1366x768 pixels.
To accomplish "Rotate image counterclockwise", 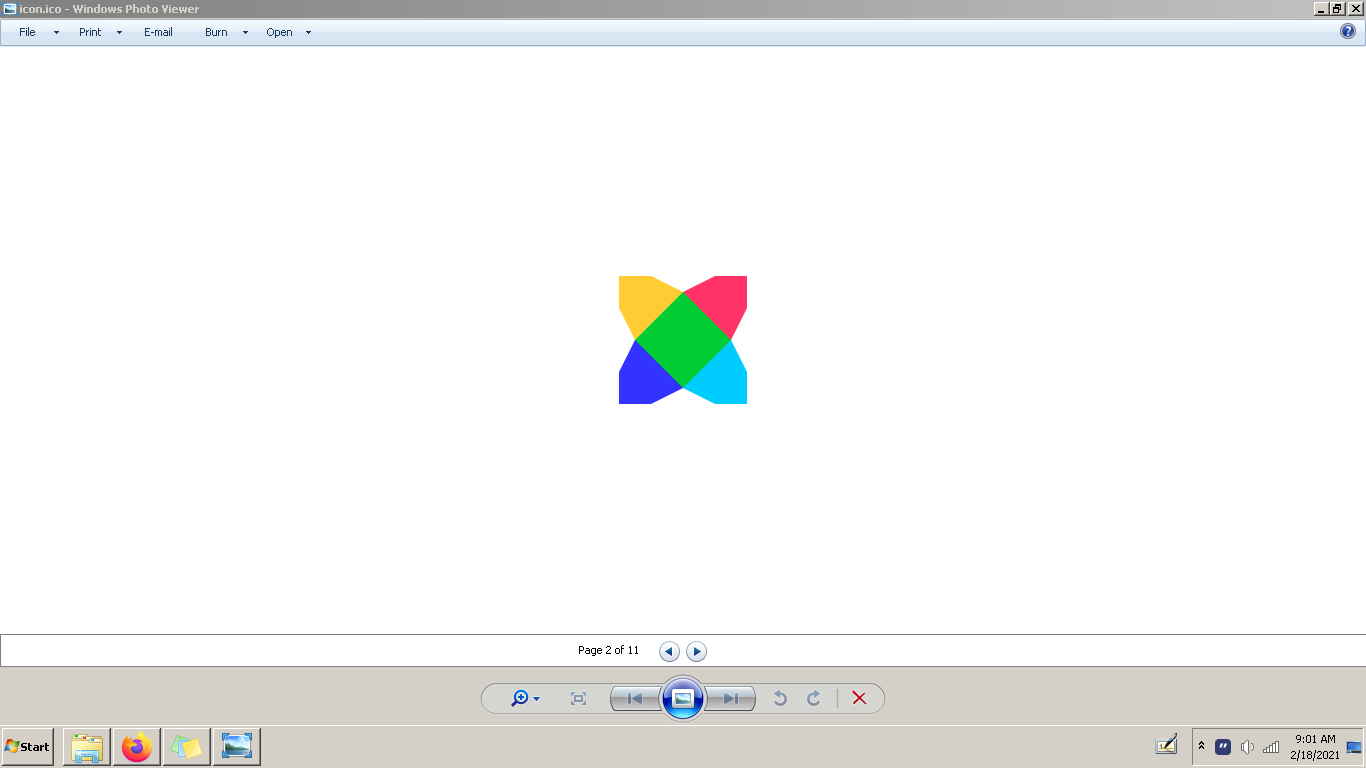I will pos(780,698).
